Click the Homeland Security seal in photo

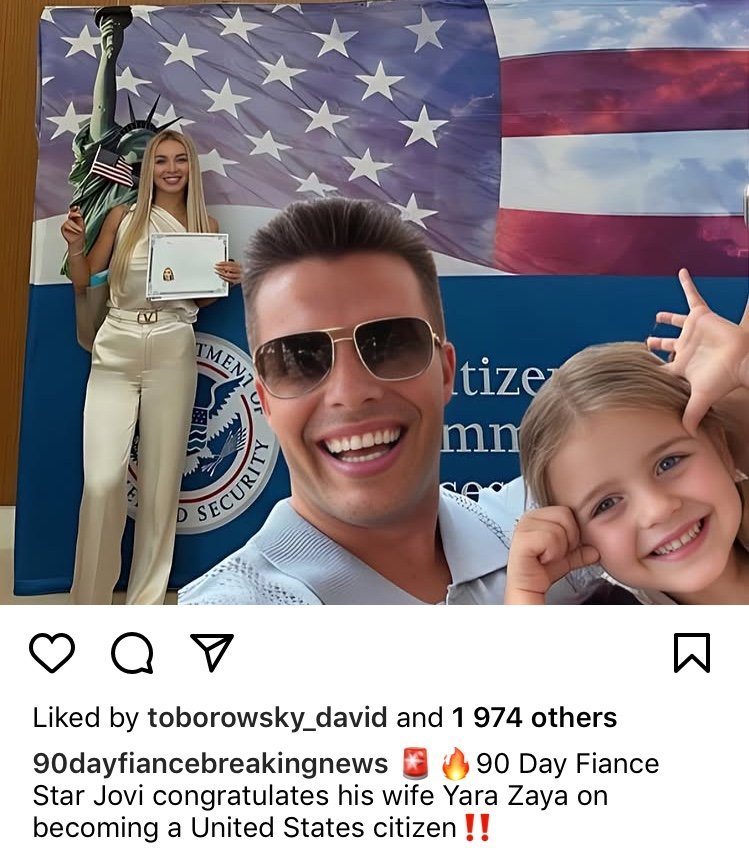pyautogui.click(x=218, y=433)
